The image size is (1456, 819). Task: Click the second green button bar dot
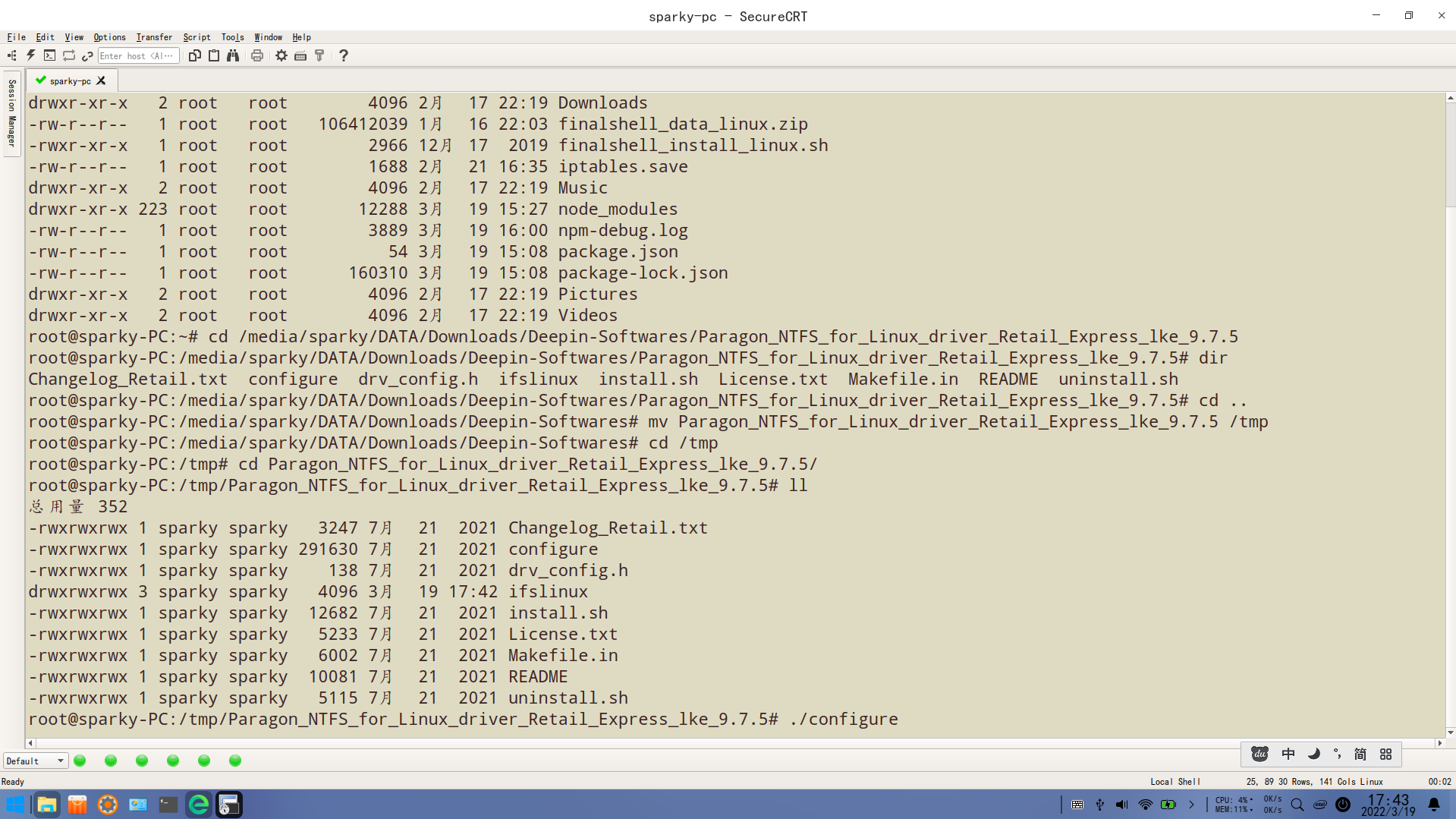tap(111, 761)
